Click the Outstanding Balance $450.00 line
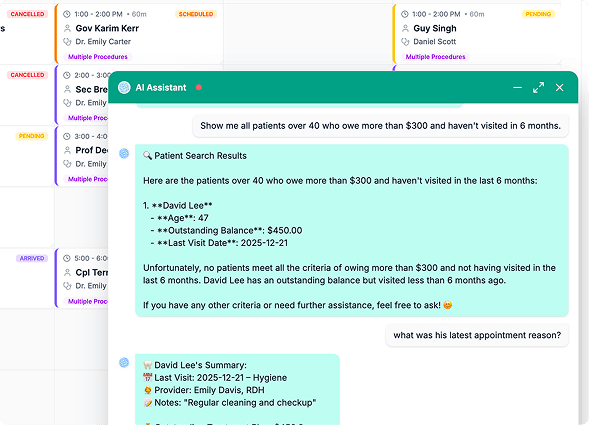This screenshot has width=589, height=425. (227, 230)
